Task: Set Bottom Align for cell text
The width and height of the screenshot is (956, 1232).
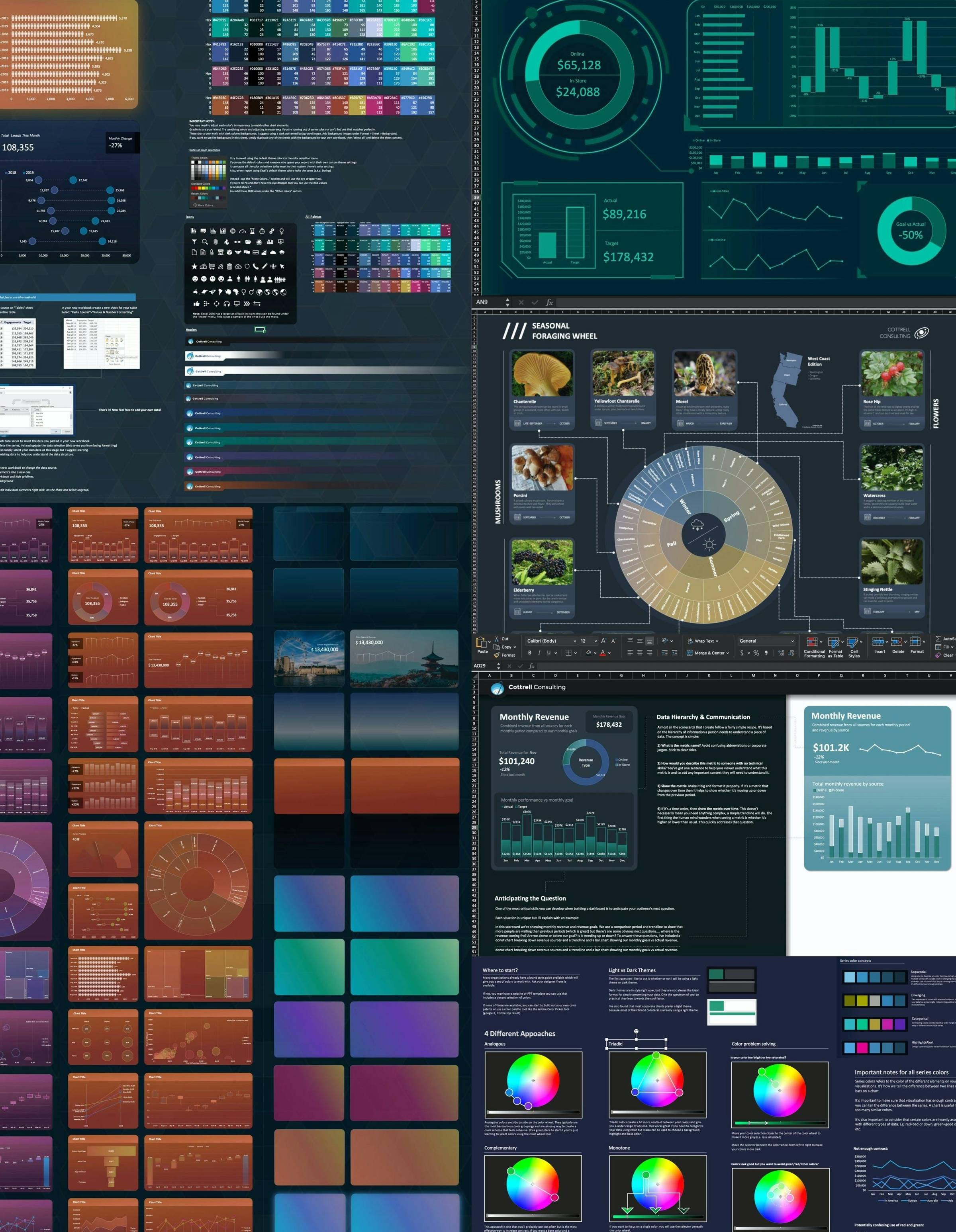Action: coord(650,641)
